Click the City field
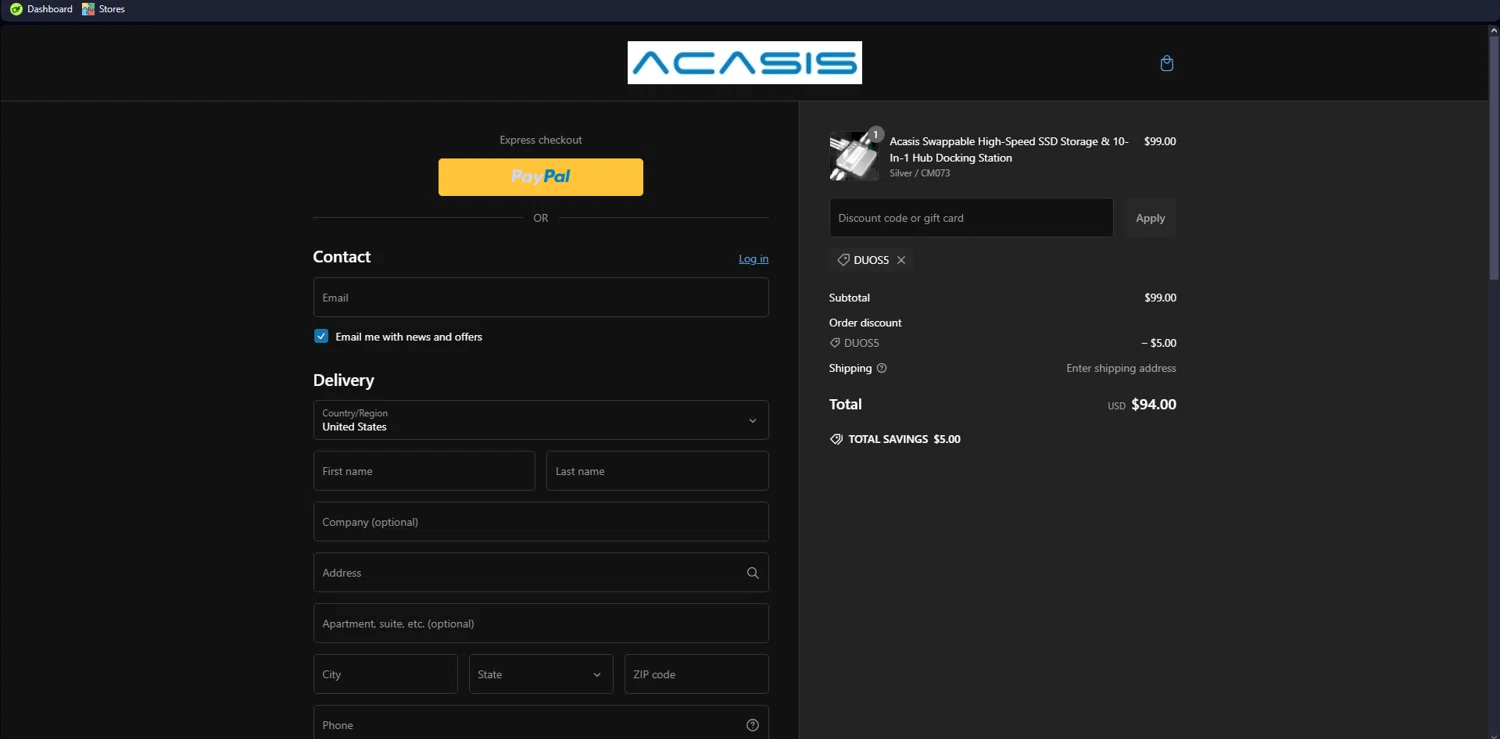 click(x=385, y=674)
